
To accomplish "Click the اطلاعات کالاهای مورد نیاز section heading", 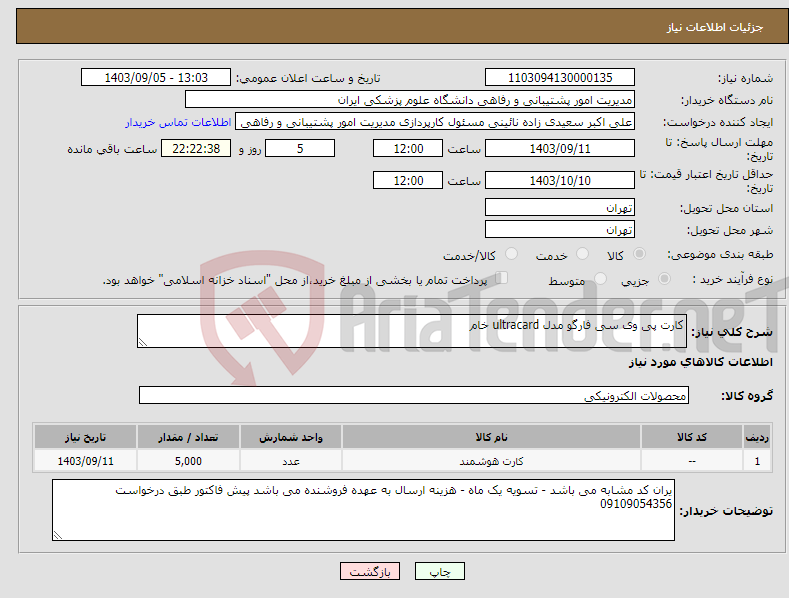I will (x=700, y=362).
